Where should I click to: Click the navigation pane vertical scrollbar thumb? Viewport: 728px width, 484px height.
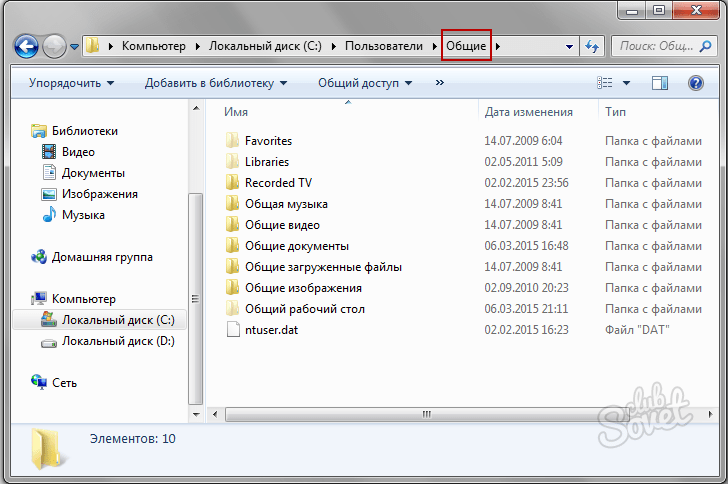pos(195,299)
